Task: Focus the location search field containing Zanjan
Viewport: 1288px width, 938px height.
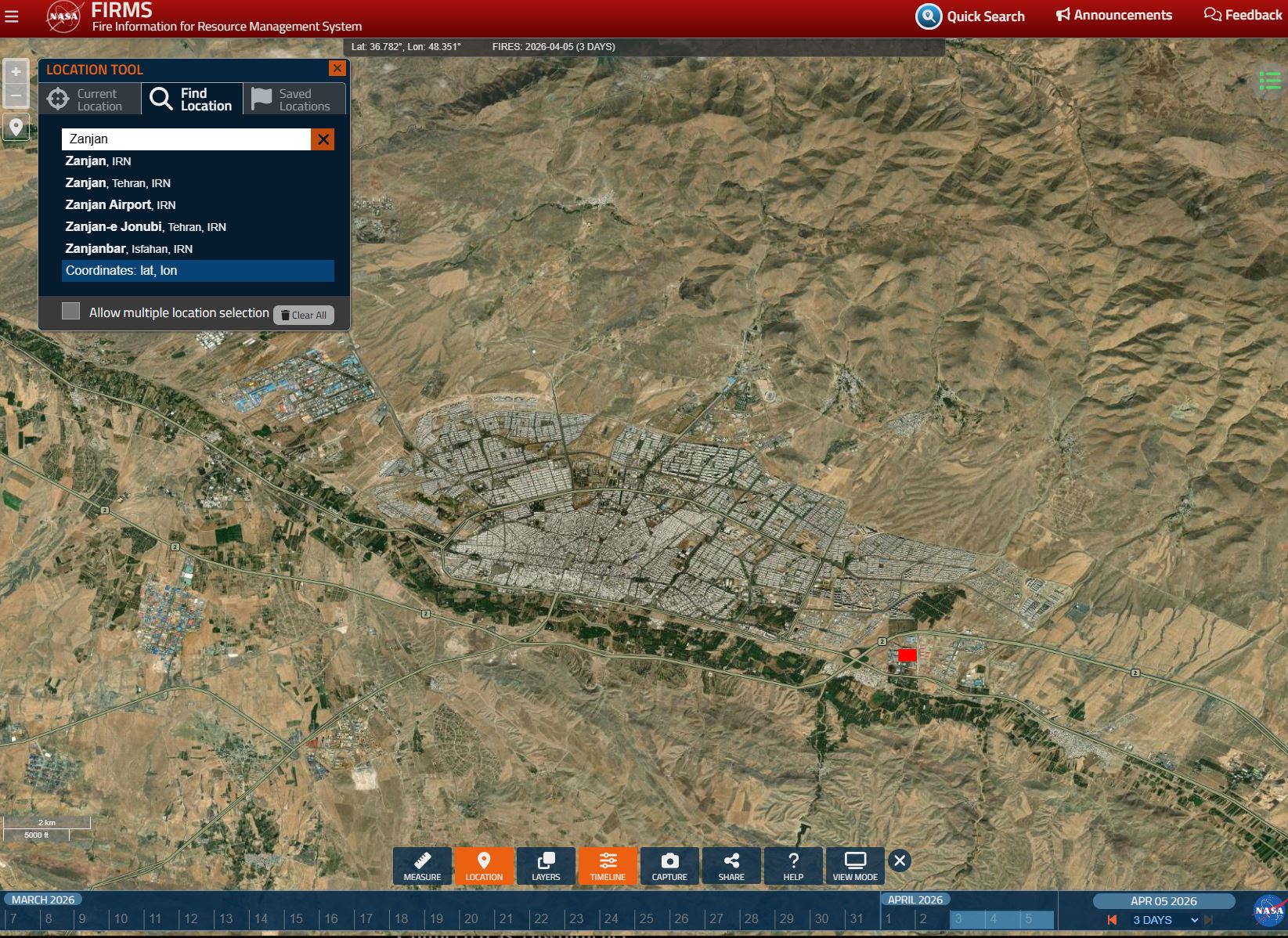Action: pos(186,139)
